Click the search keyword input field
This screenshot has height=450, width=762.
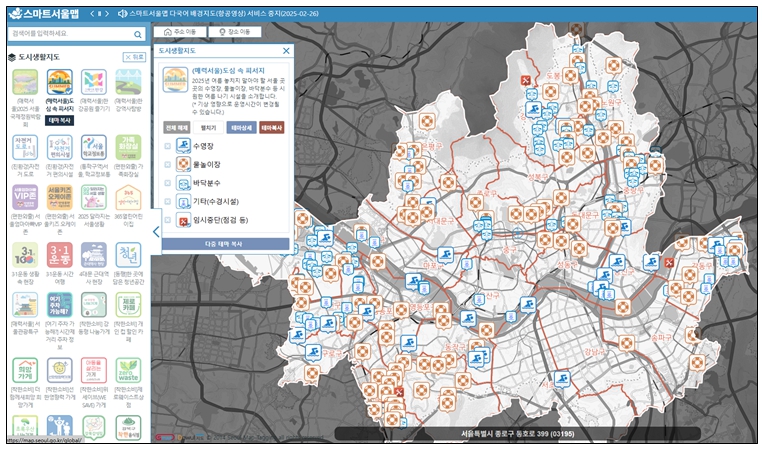pos(68,34)
